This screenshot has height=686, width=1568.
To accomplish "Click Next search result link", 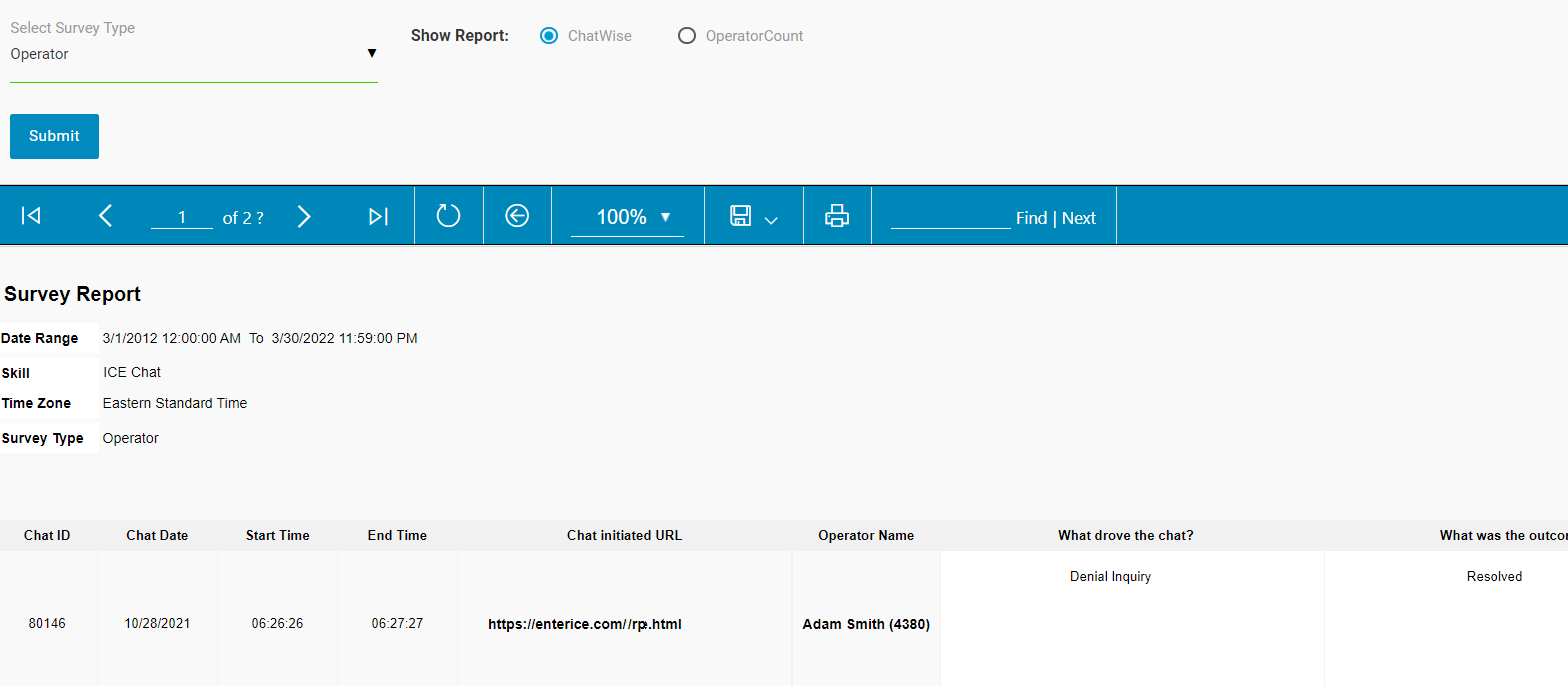I will pos(1079,218).
